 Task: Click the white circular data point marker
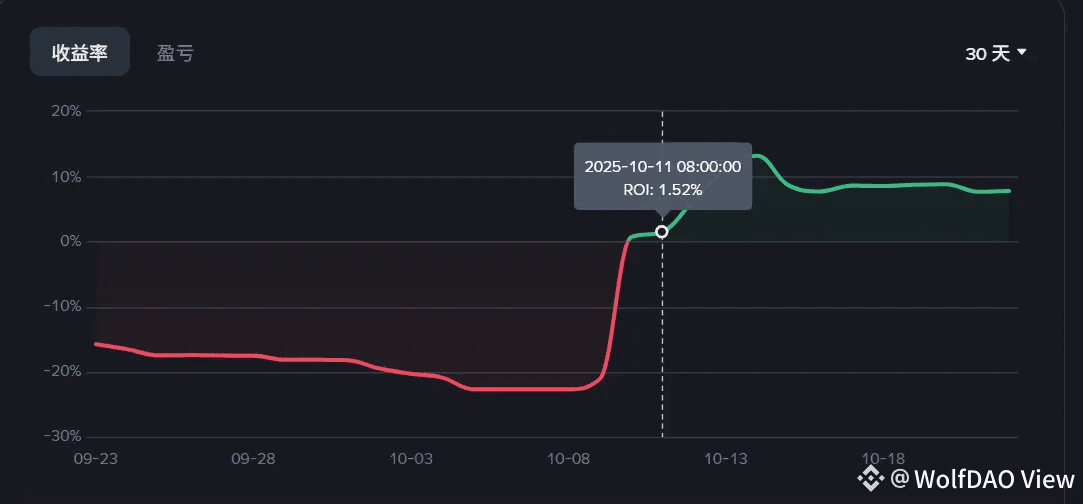coord(662,232)
